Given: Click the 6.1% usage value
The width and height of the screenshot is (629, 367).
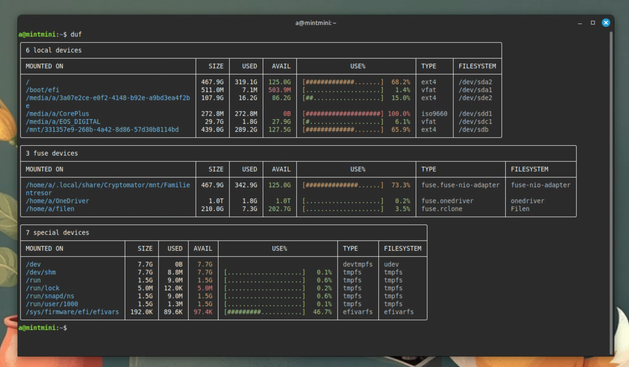Looking at the screenshot, I should pyautogui.click(x=403, y=122).
